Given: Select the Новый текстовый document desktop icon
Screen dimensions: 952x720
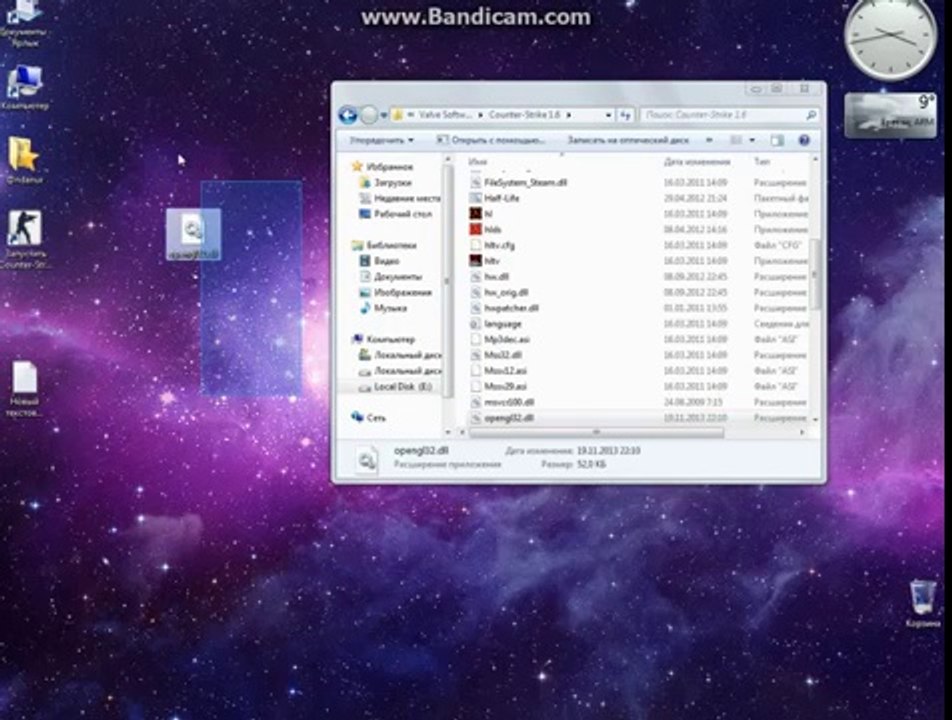Looking at the screenshot, I should click(x=24, y=389).
